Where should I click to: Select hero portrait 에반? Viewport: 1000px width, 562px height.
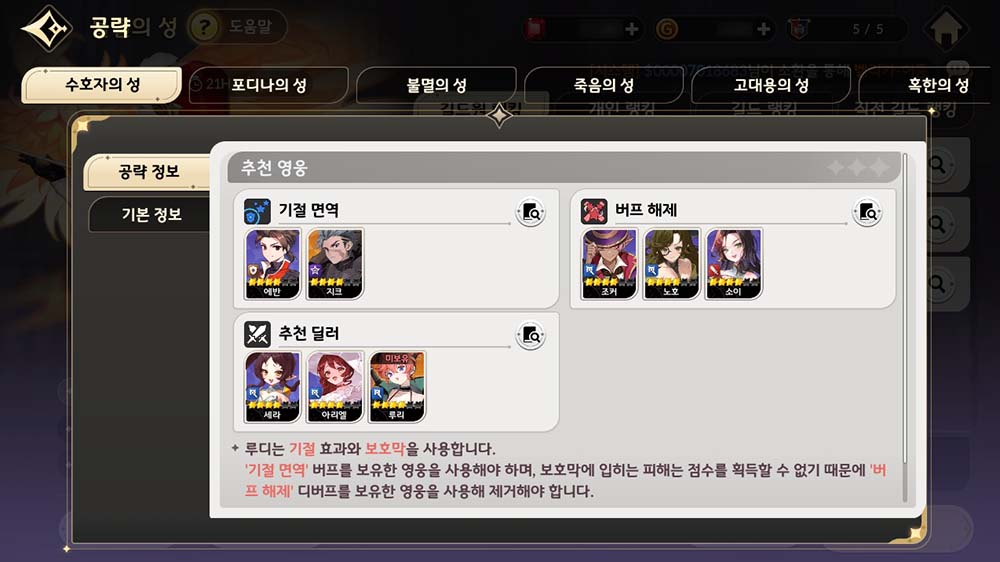tap(272, 264)
